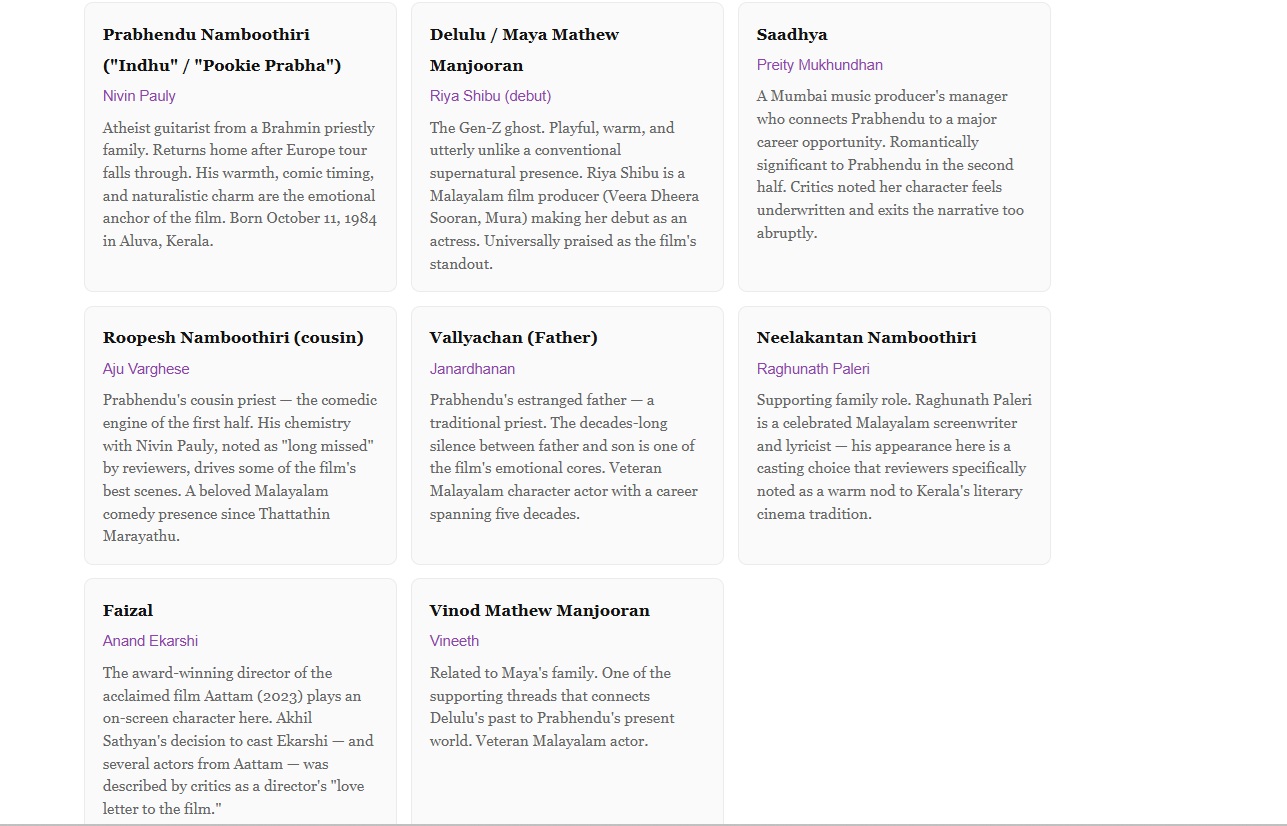Click the Anand Ekarshi link
This screenshot has width=1287, height=826.
coord(150,641)
